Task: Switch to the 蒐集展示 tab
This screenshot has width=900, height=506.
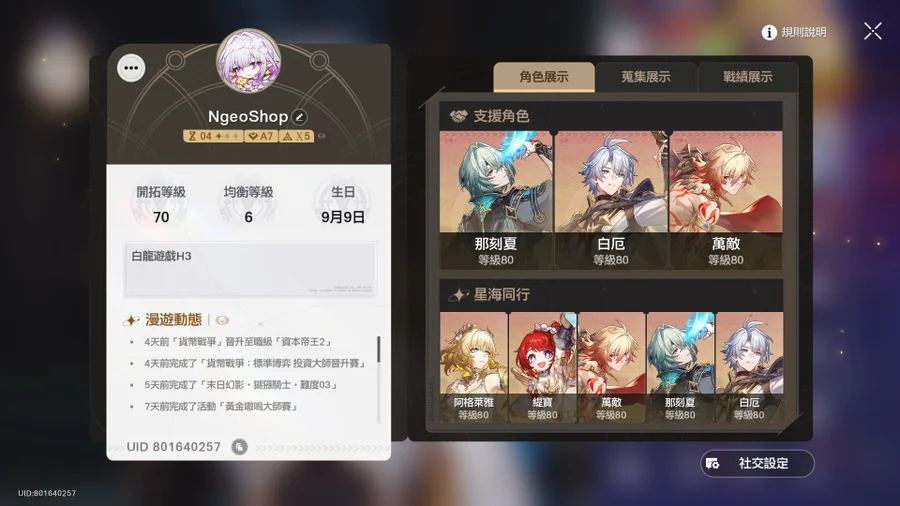Action: 646,77
